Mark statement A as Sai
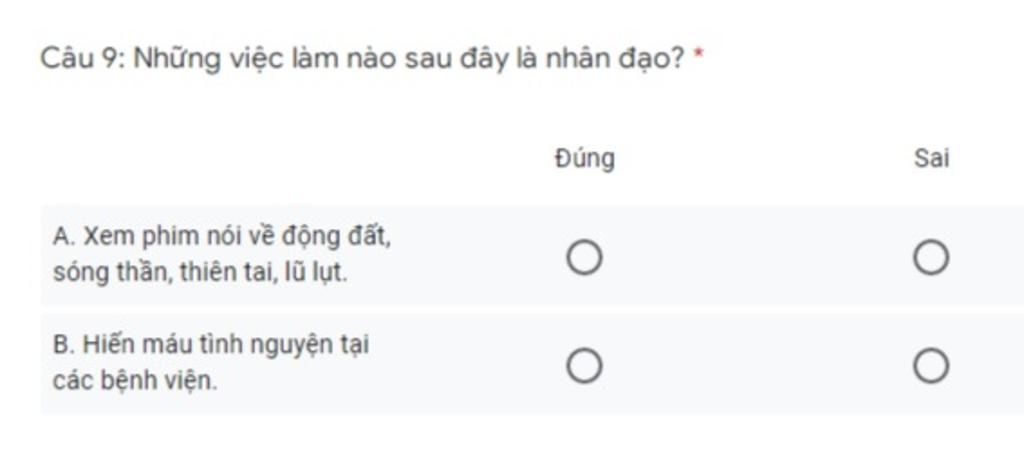1024x450 pixels. click(x=931, y=257)
